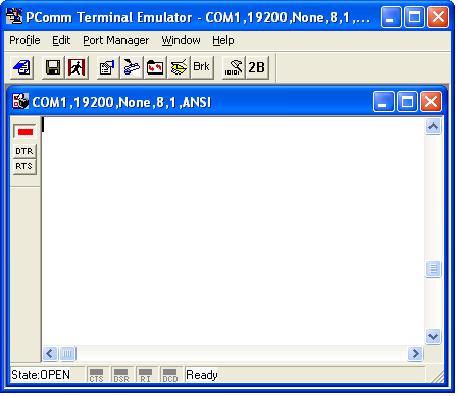The image size is (458, 396).
Task: Minimize the PComm Terminal Emulator window
Action: (x=391, y=17)
